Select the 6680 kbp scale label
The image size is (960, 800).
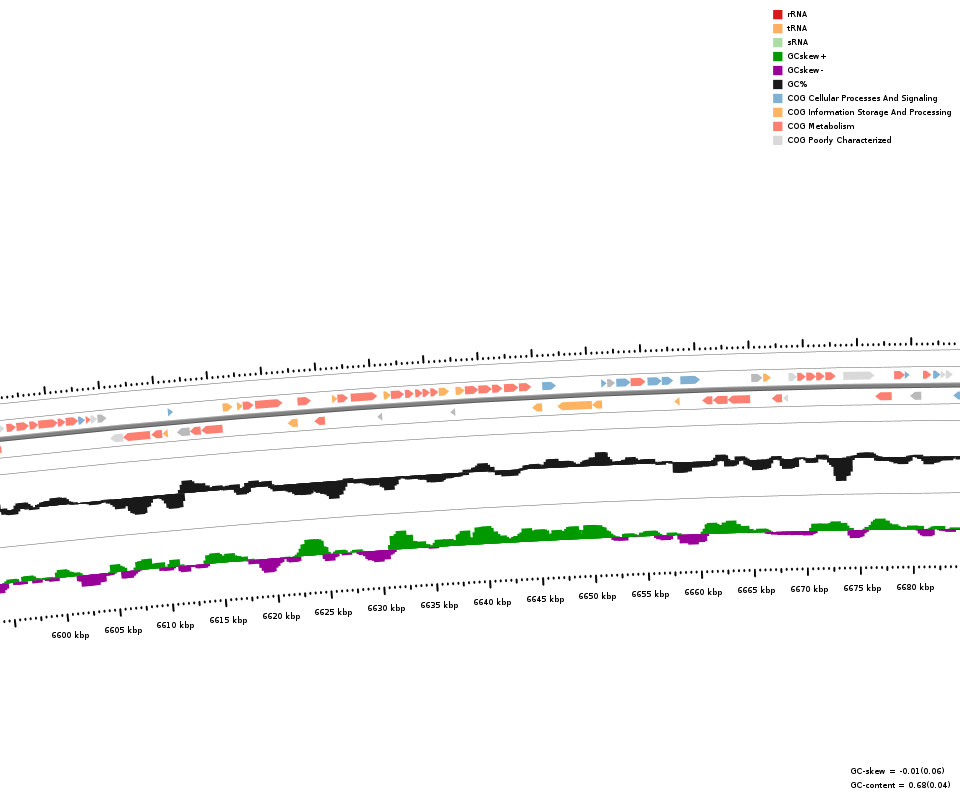point(915,587)
